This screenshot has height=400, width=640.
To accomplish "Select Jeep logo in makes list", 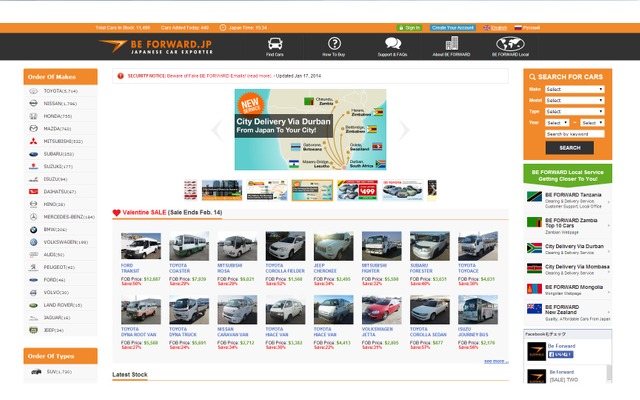I will pyautogui.click(x=33, y=330).
